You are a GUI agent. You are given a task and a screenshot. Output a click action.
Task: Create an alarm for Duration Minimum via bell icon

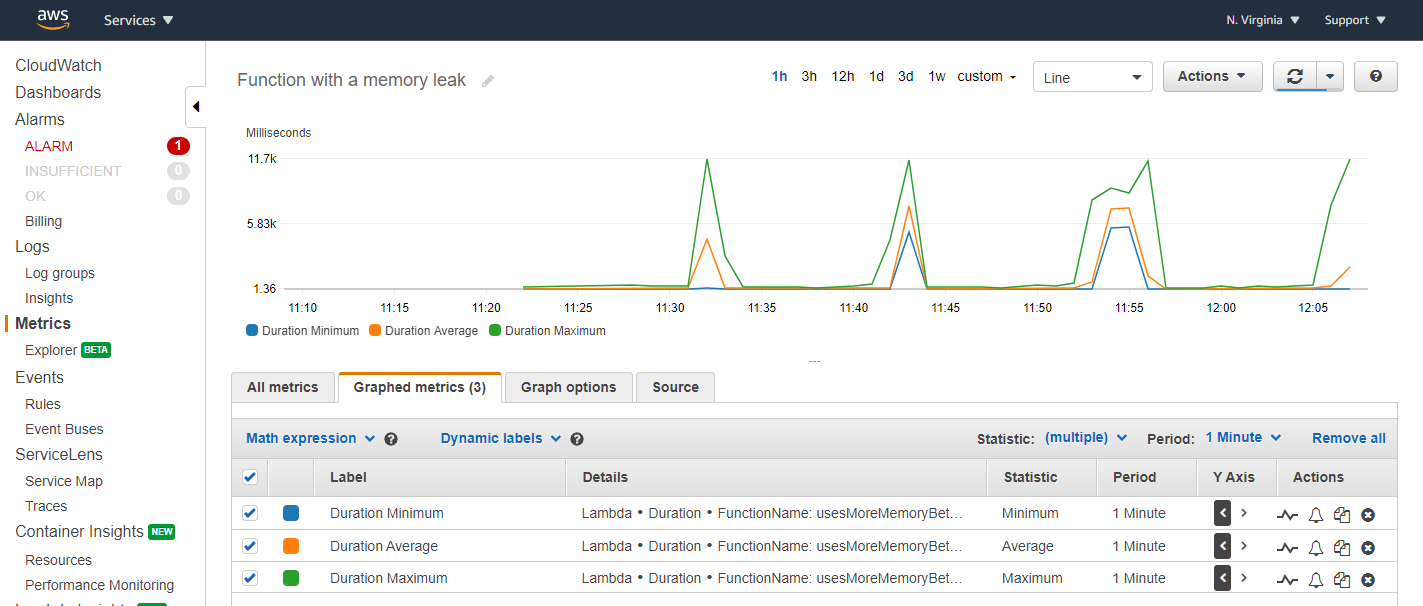point(1315,514)
